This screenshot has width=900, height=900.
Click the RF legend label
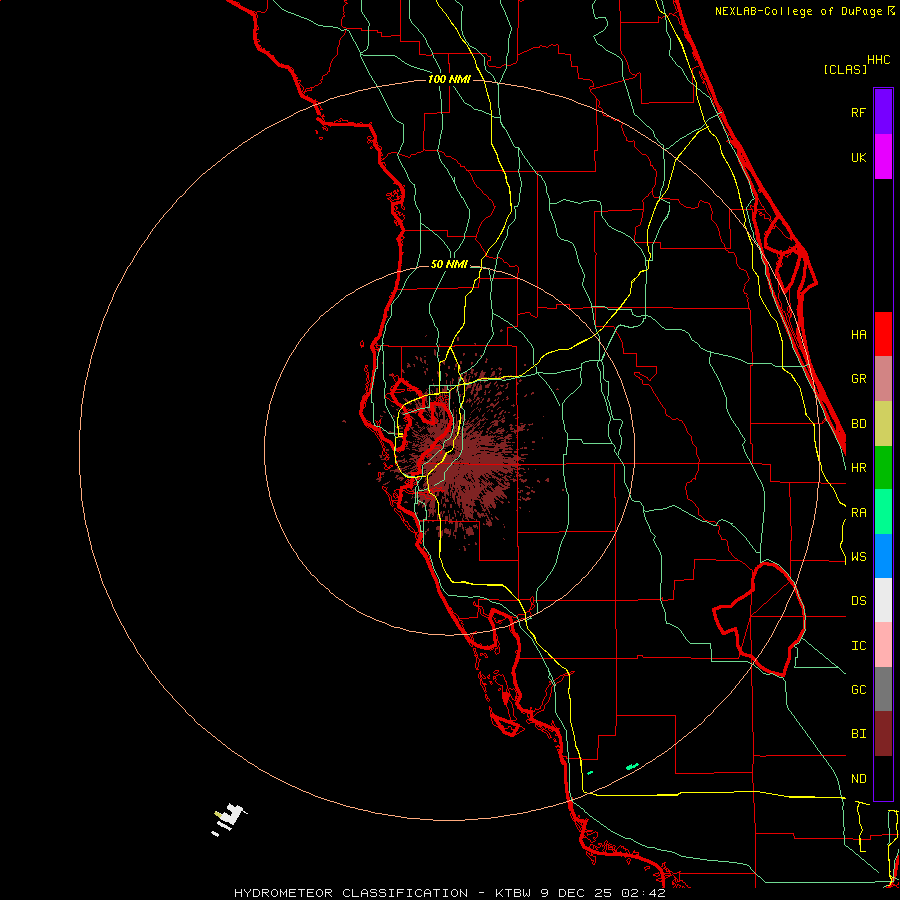tap(858, 112)
